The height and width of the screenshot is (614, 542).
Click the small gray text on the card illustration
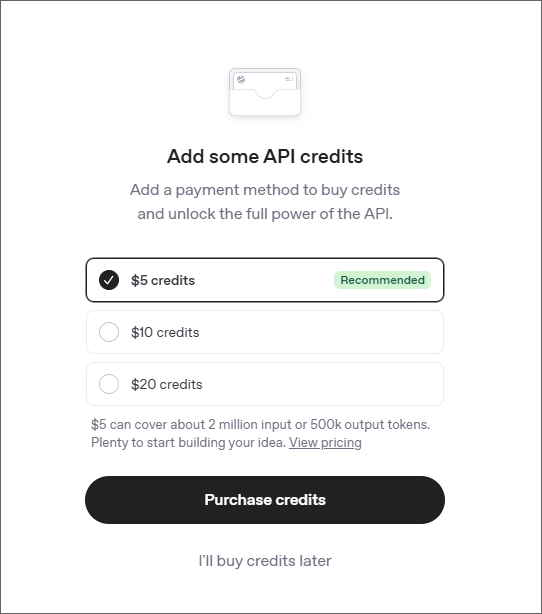click(289, 79)
